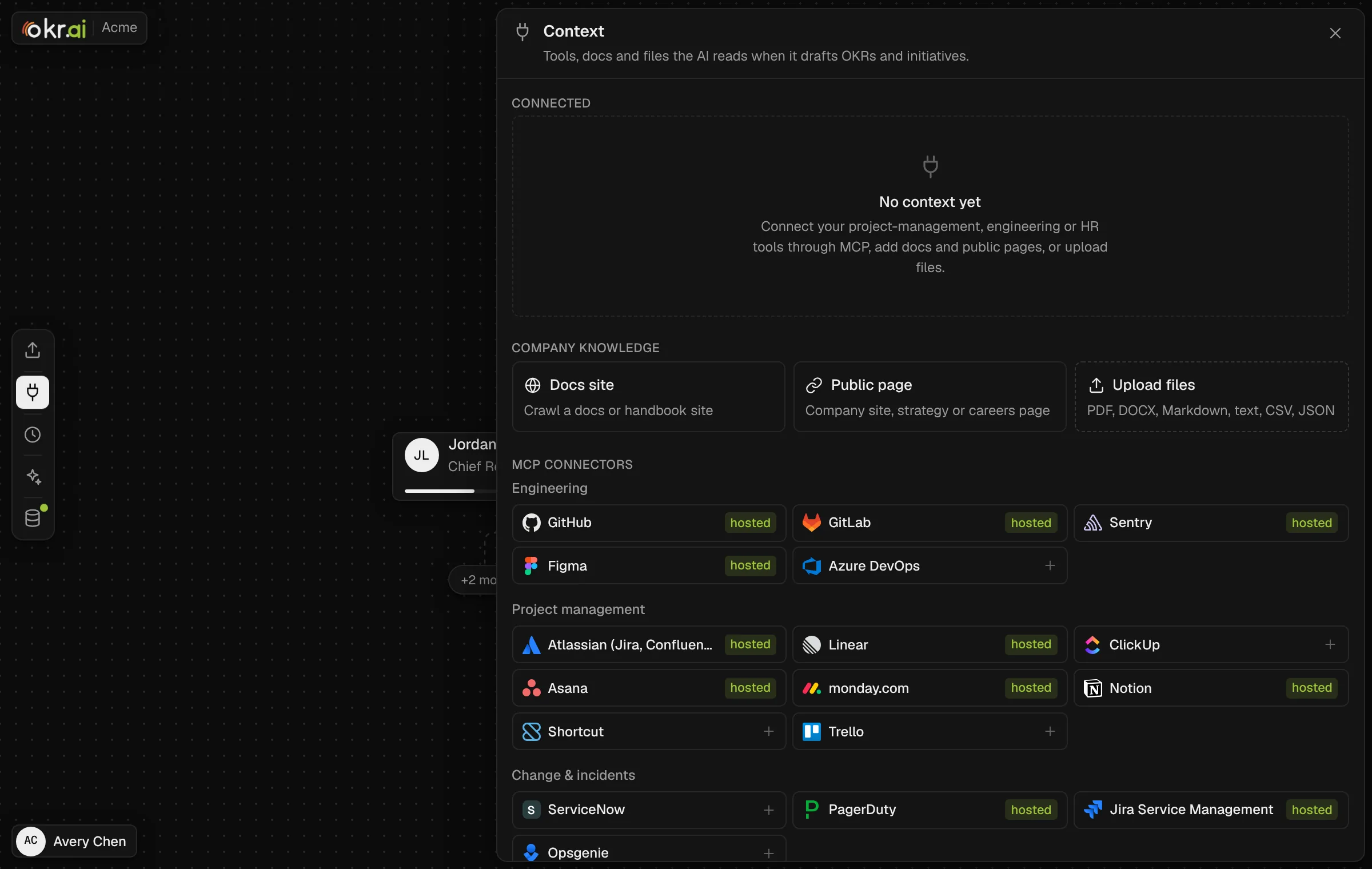This screenshot has height=869, width=1372.
Task: Click the AC avatar next to Avery Chen
Action: click(31, 841)
